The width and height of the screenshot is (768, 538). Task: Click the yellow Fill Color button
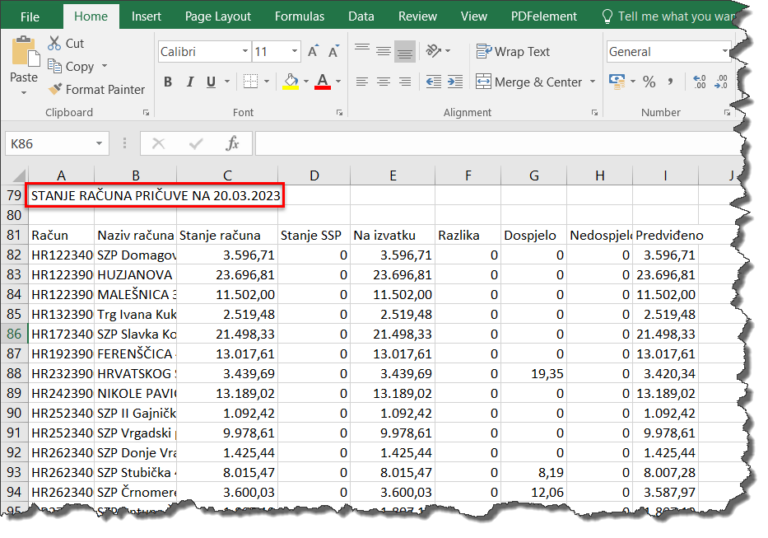click(291, 82)
